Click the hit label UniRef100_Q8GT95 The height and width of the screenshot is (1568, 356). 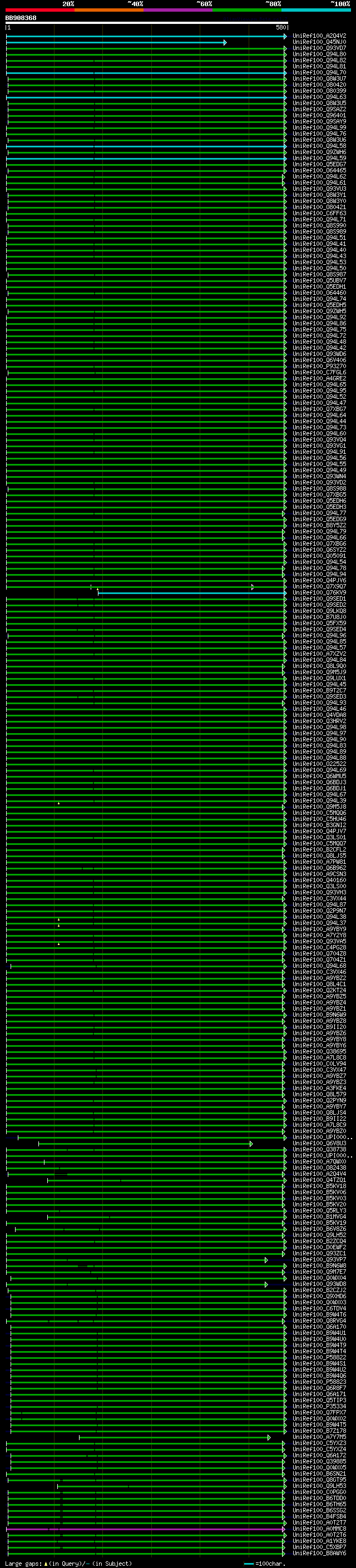pyautogui.click(x=319, y=1480)
